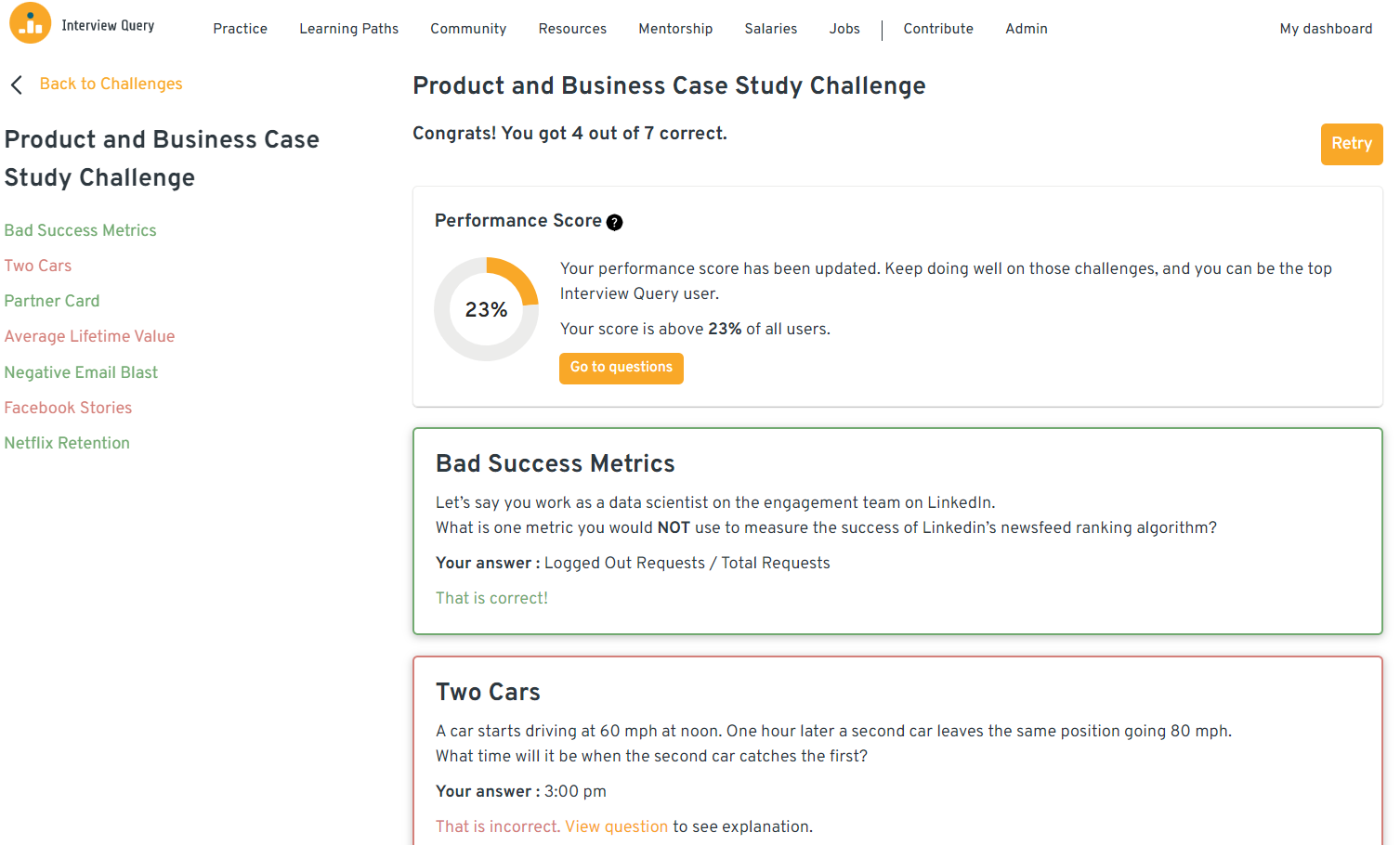
Task: Open the Jobs page
Action: (844, 29)
